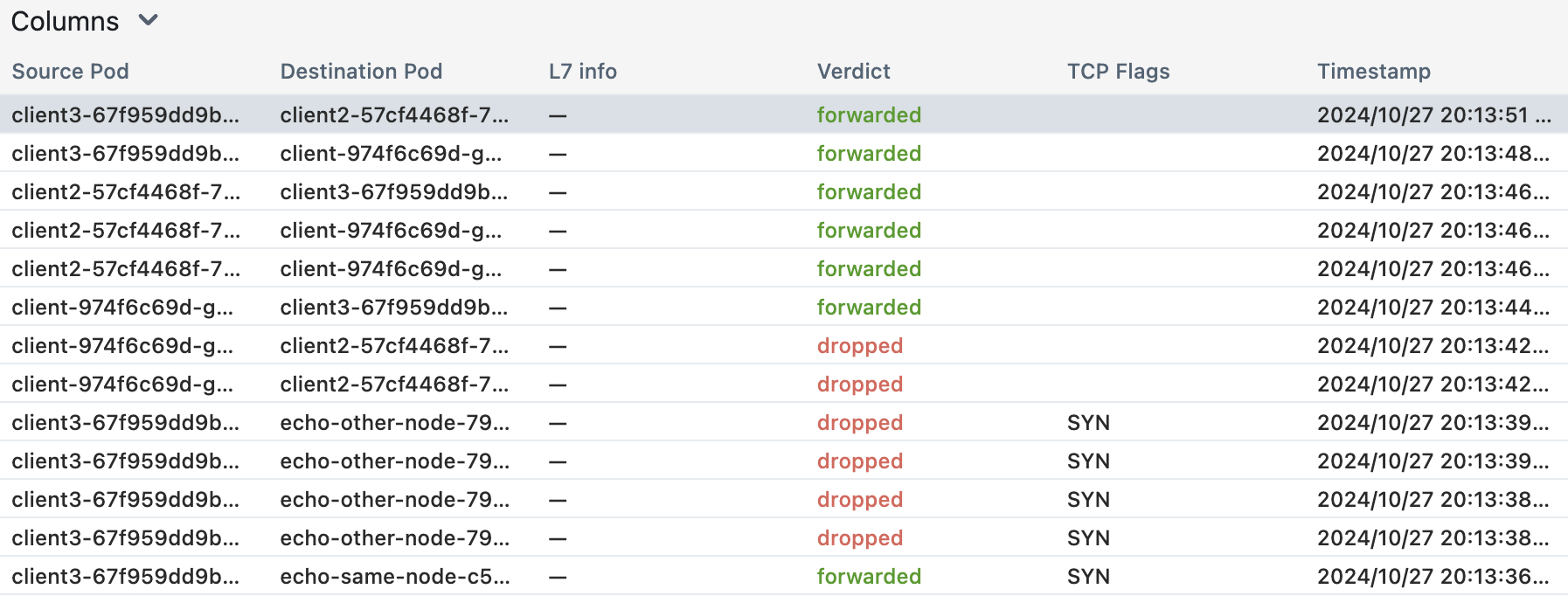Click source pod cell in the 20:13:48 row
The width and height of the screenshot is (1568, 596).
coord(125,154)
